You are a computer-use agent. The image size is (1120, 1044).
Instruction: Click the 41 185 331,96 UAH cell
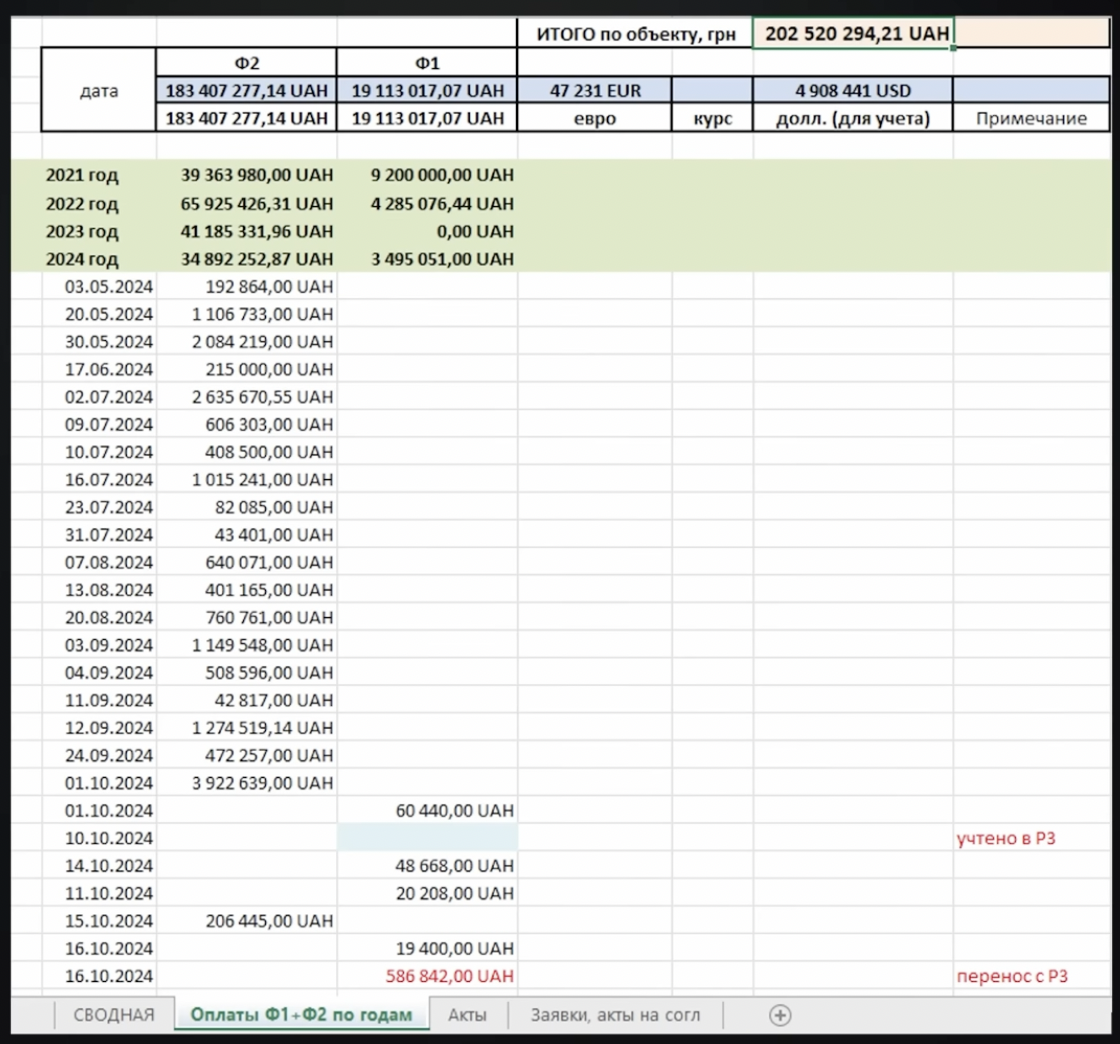click(246, 231)
